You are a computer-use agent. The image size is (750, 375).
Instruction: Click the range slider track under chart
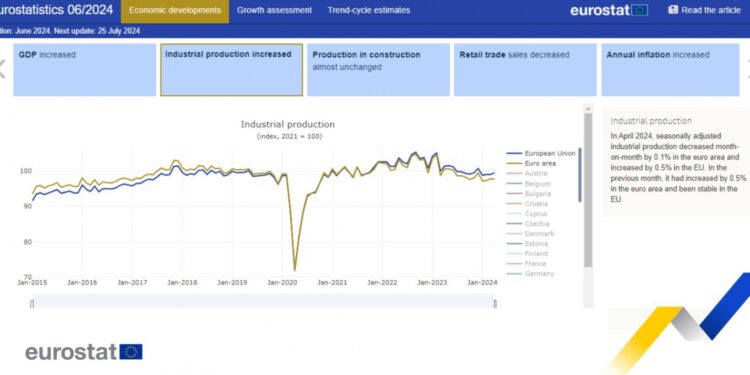click(x=264, y=301)
